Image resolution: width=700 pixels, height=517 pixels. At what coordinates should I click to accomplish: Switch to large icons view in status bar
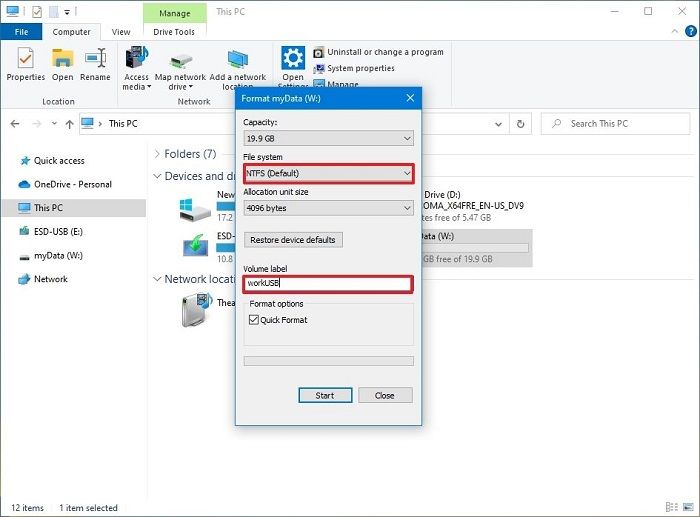(688, 507)
